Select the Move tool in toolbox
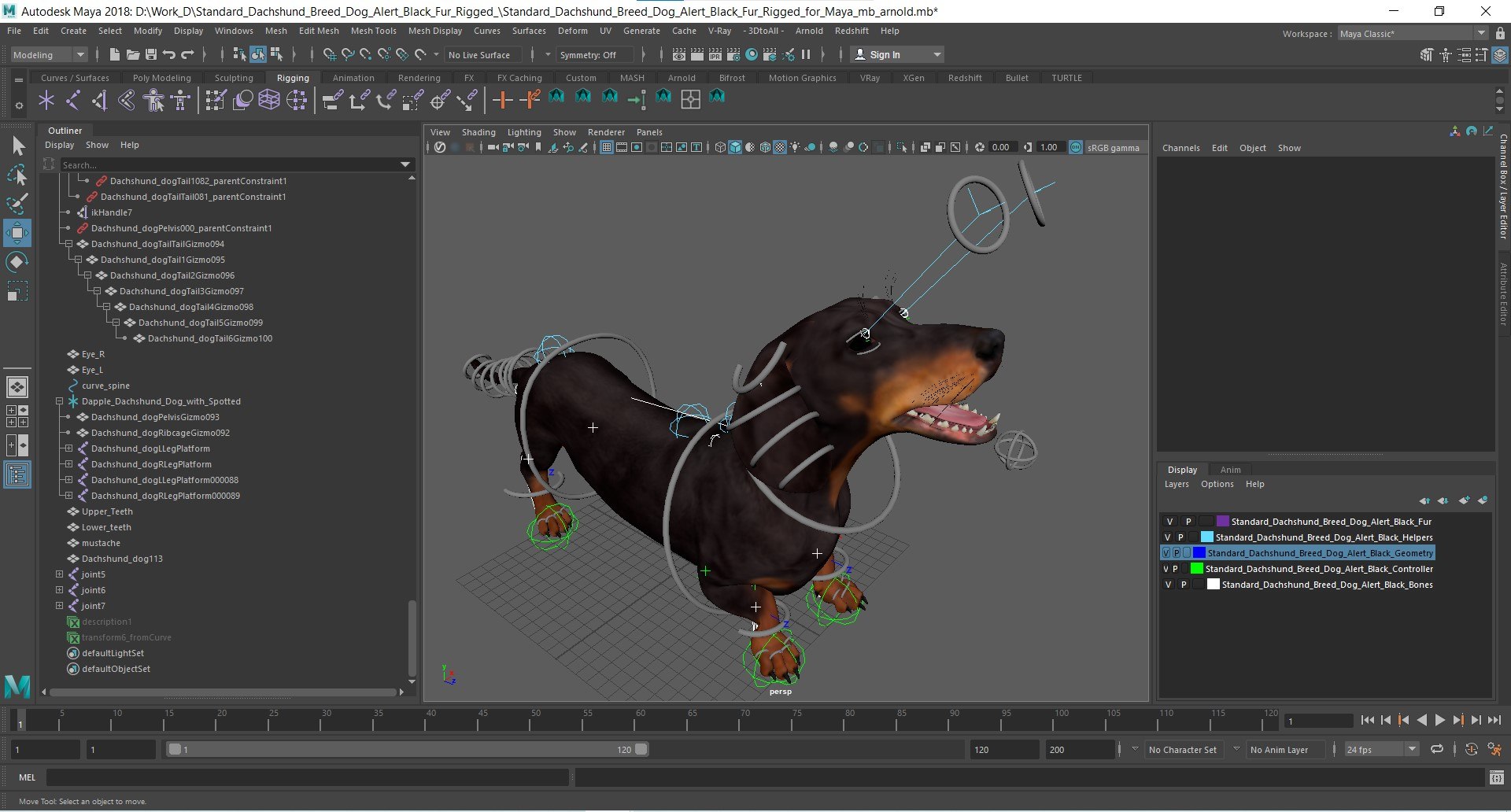The height and width of the screenshot is (812, 1511). coord(17,233)
